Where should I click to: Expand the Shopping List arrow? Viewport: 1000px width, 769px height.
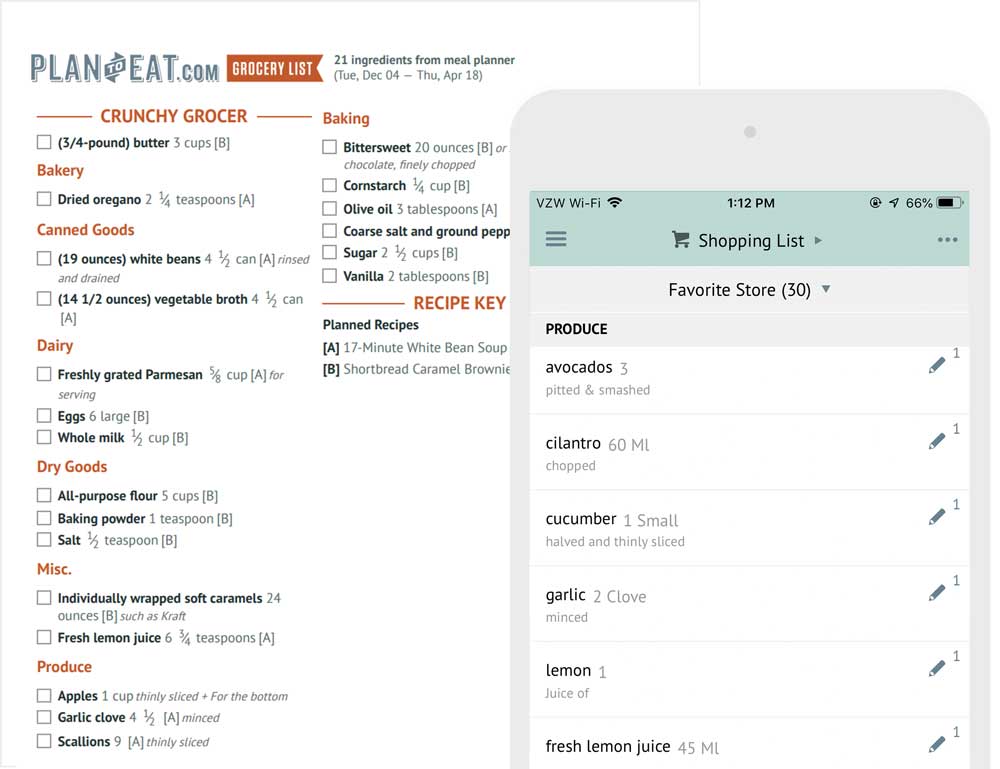[x=818, y=240]
